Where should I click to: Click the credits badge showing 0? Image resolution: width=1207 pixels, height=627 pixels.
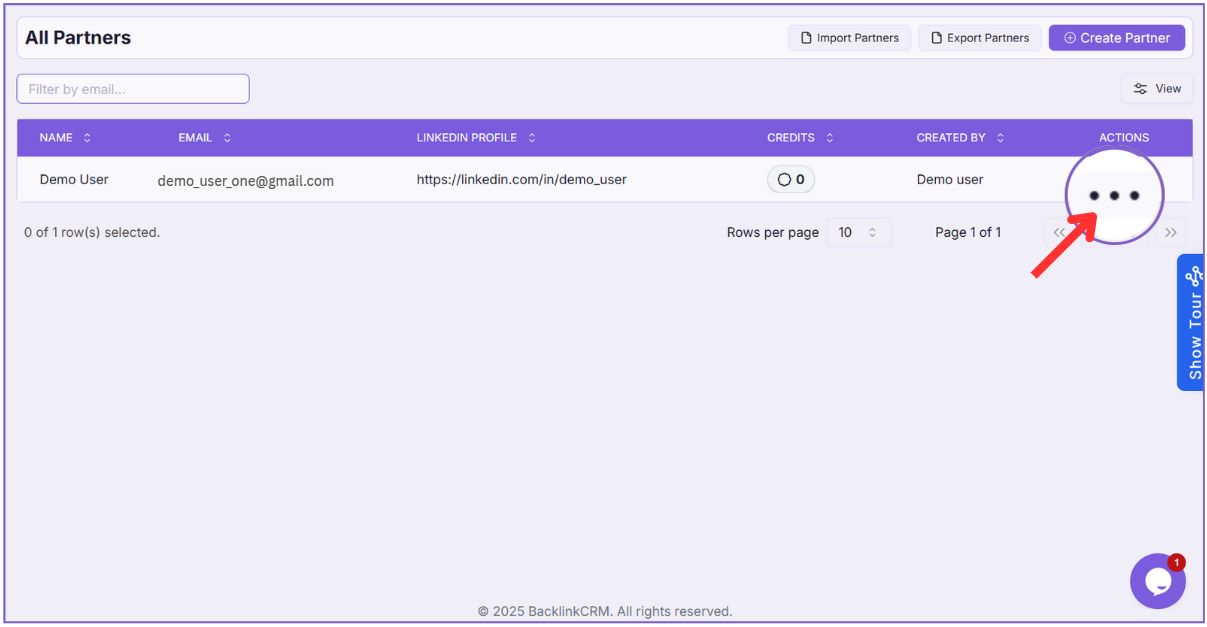790,180
